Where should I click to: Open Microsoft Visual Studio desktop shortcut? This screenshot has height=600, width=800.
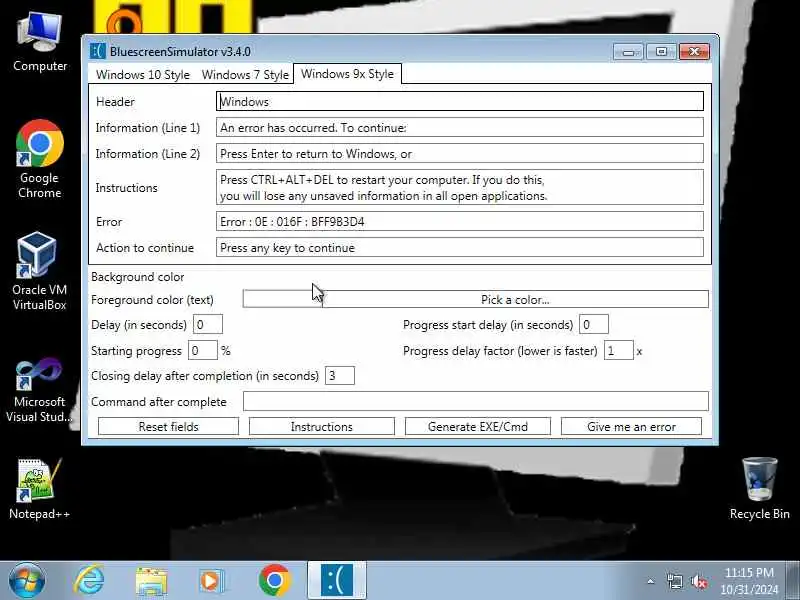[39, 390]
